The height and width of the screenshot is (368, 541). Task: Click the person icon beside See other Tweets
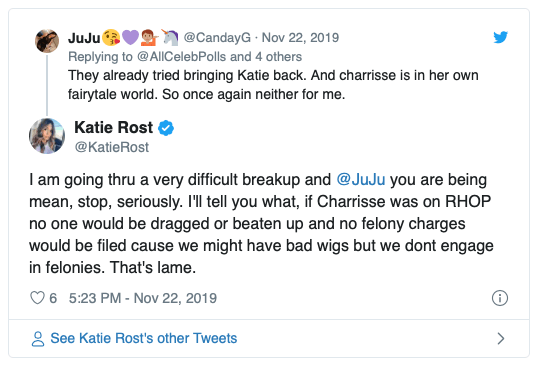point(38,339)
